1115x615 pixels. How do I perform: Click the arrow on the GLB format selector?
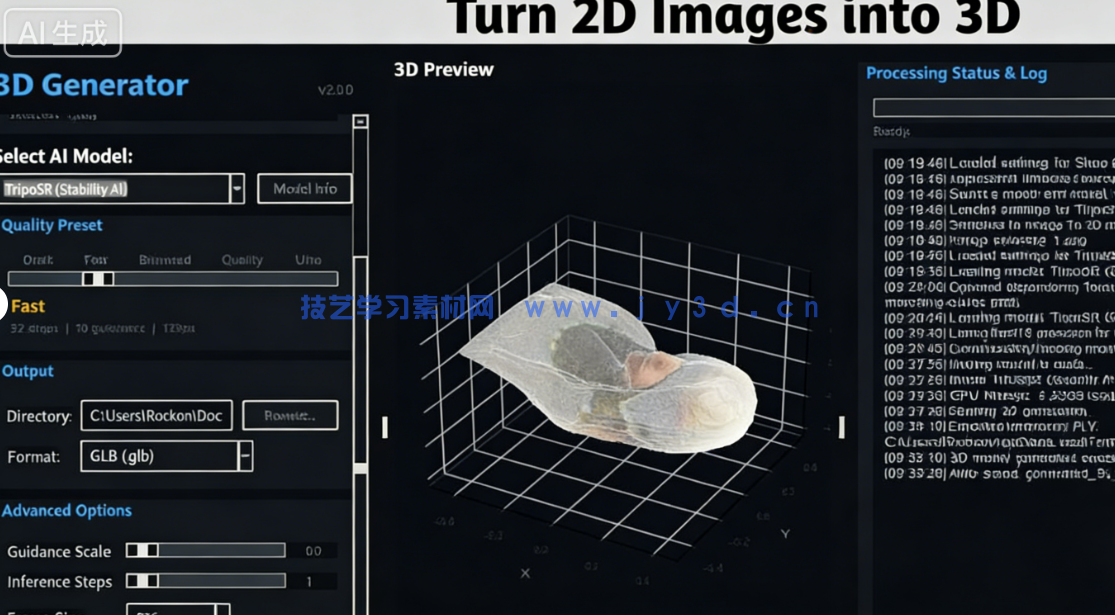click(x=244, y=457)
